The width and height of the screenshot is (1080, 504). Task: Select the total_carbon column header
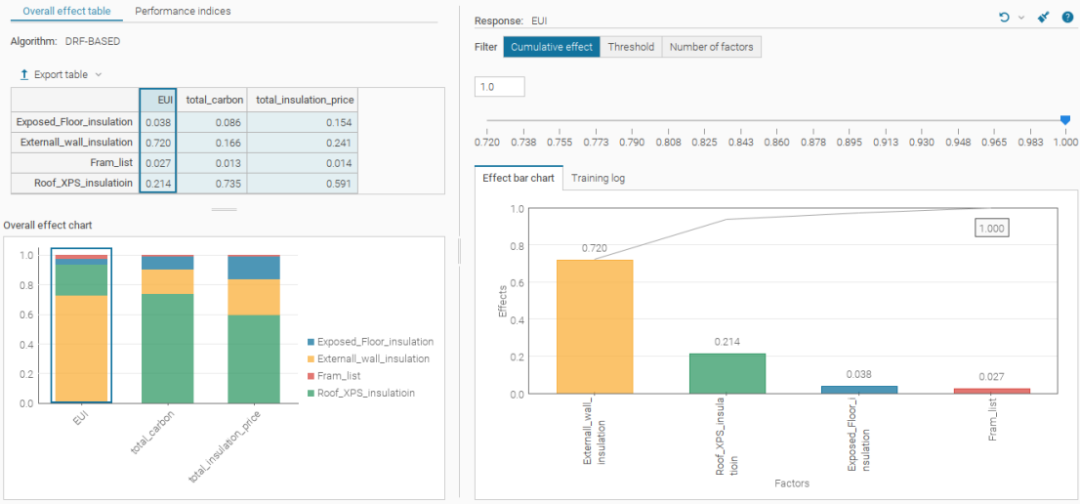(x=212, y=99)
